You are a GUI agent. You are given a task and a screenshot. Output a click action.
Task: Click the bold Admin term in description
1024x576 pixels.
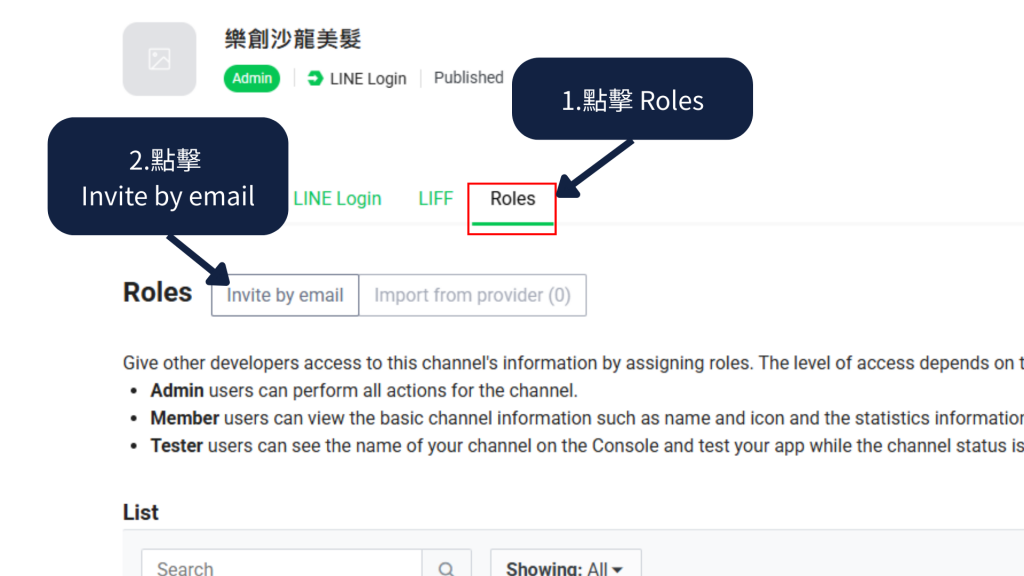(x=177, y=390)
